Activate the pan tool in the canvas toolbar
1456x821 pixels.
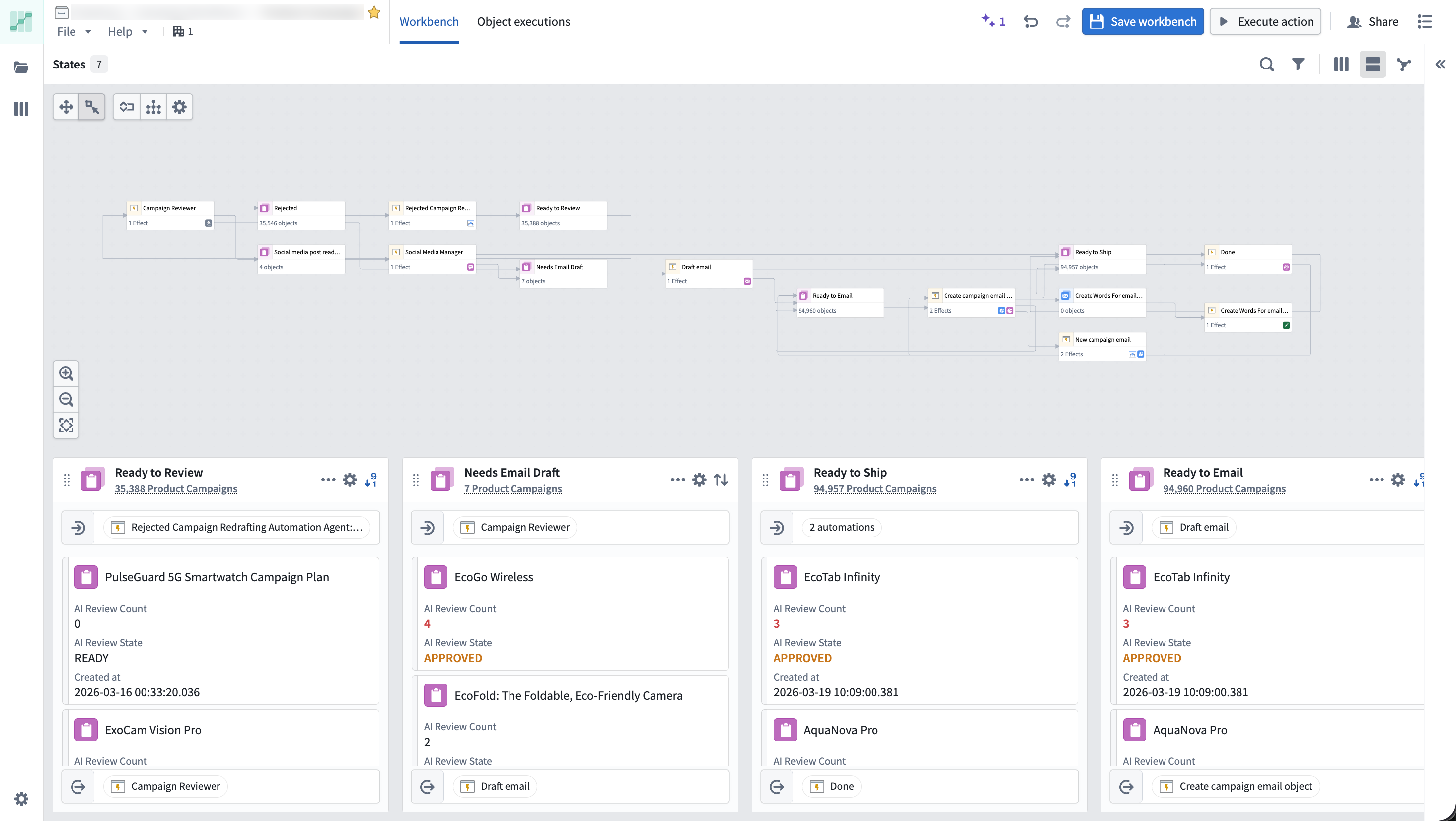pos(65,106)
